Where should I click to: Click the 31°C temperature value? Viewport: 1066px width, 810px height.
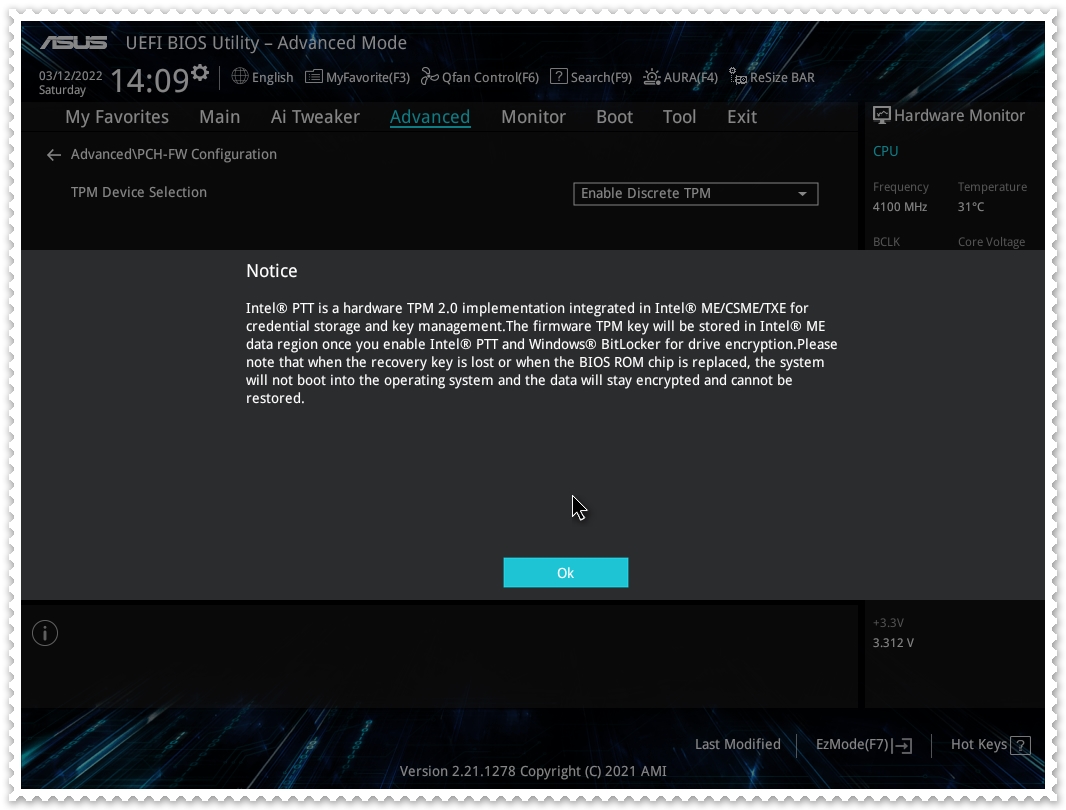click(x=971, y=207)
